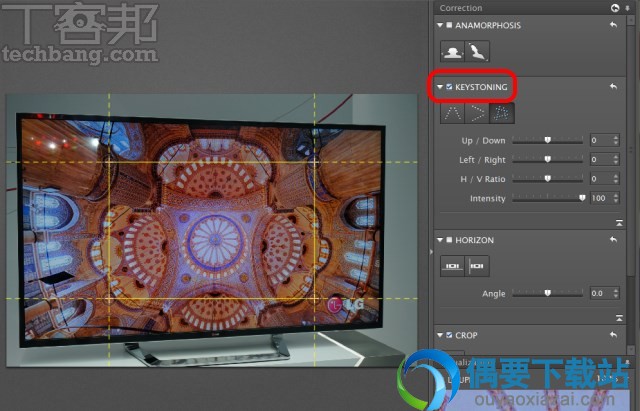Screen dimensions: 640x411
Task: Click the HORIZON section title
Action: click(474, 240)
